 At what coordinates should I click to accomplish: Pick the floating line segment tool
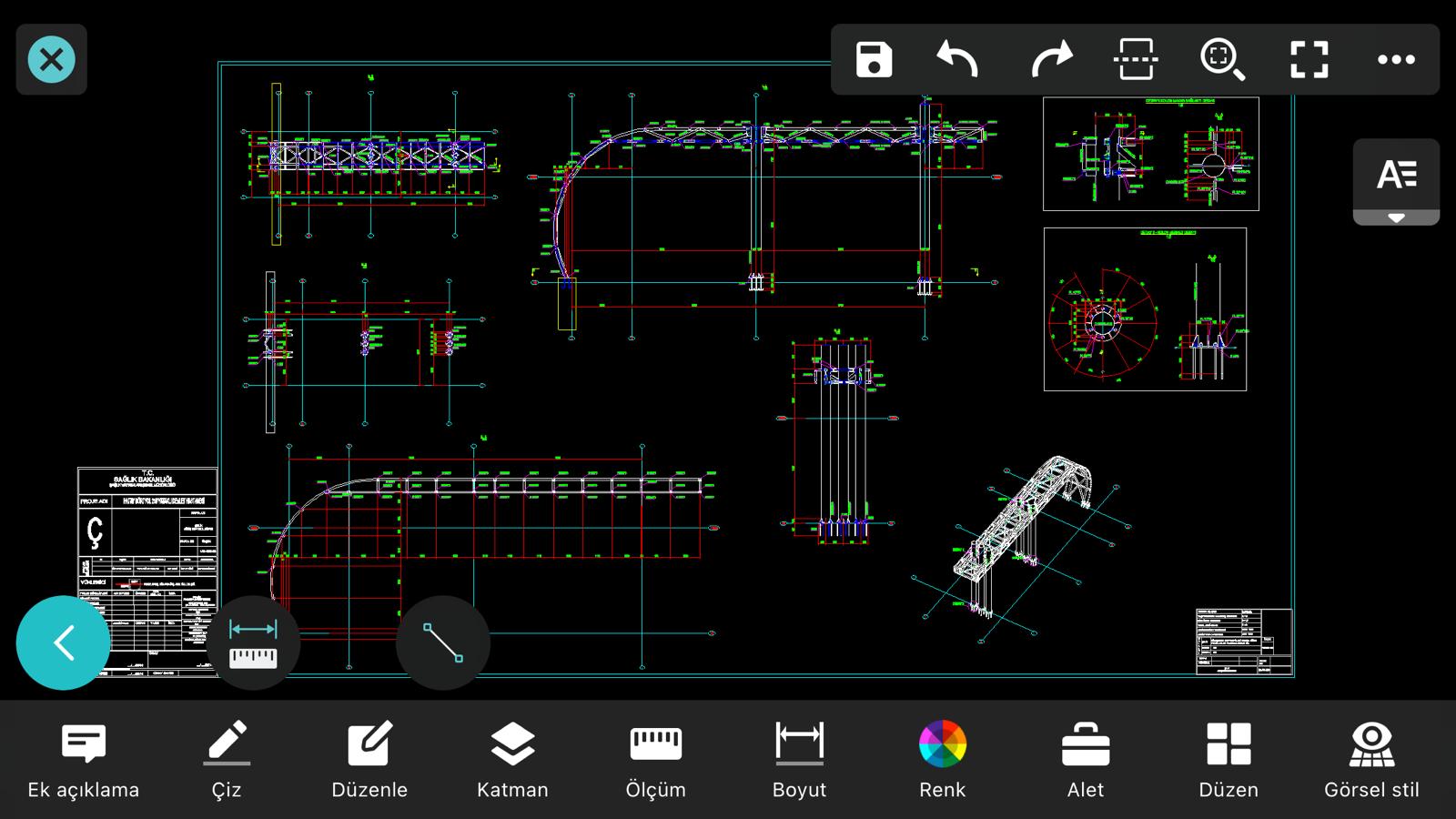(443, 642)
